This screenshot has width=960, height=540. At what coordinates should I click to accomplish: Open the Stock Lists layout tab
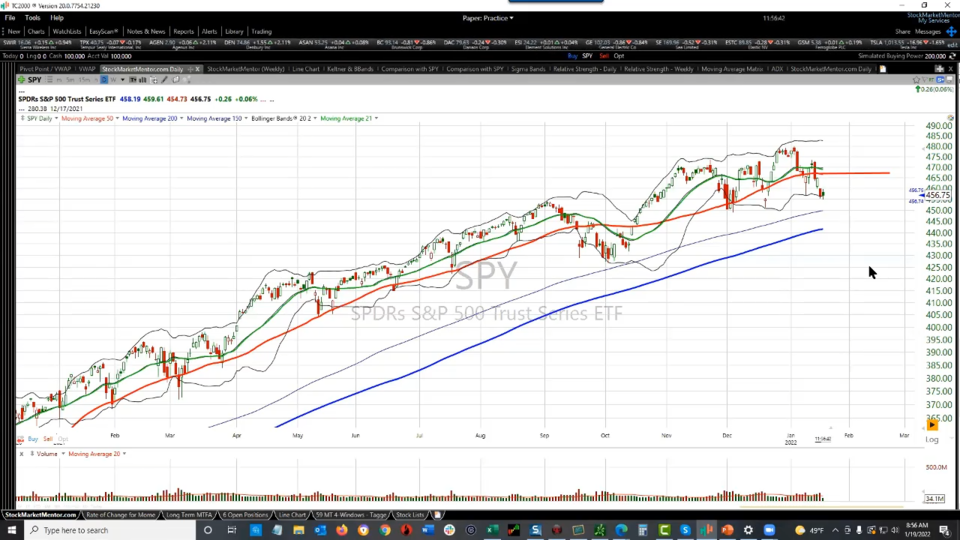pos(410,515)
